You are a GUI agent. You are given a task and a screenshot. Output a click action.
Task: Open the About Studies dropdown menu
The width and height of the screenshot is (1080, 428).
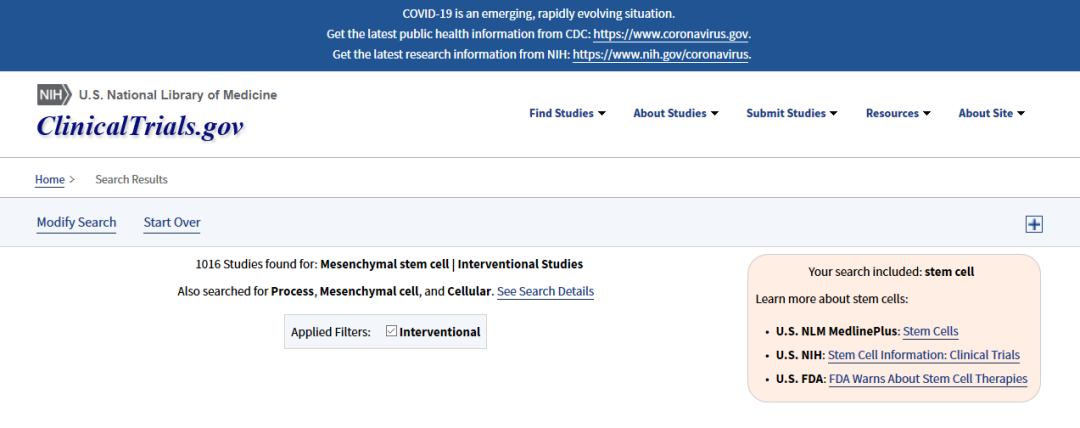click(x=676, y=113)
